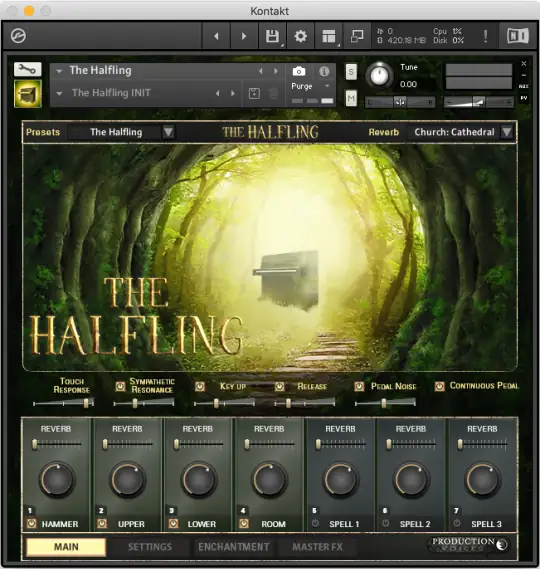The image size is (540, 569).
Task: Click the info i icon
Action: (324, 71)
